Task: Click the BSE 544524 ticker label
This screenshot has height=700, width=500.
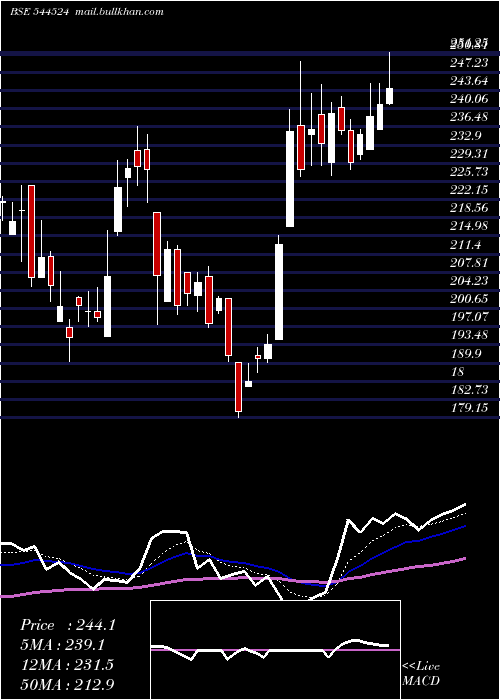Action: click(x=39, y=12)
